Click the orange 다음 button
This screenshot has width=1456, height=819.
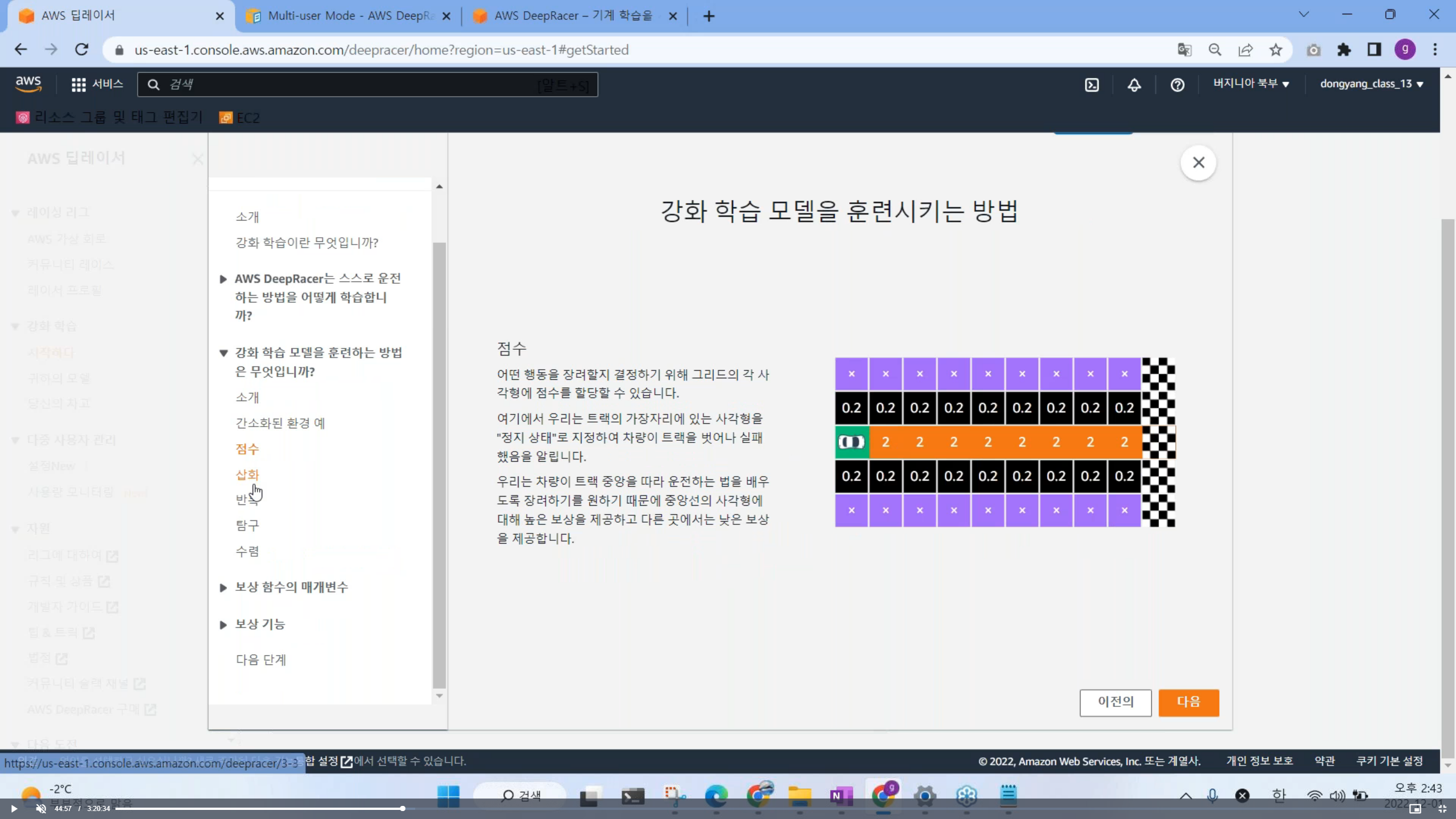click(x=1188, y=702)
